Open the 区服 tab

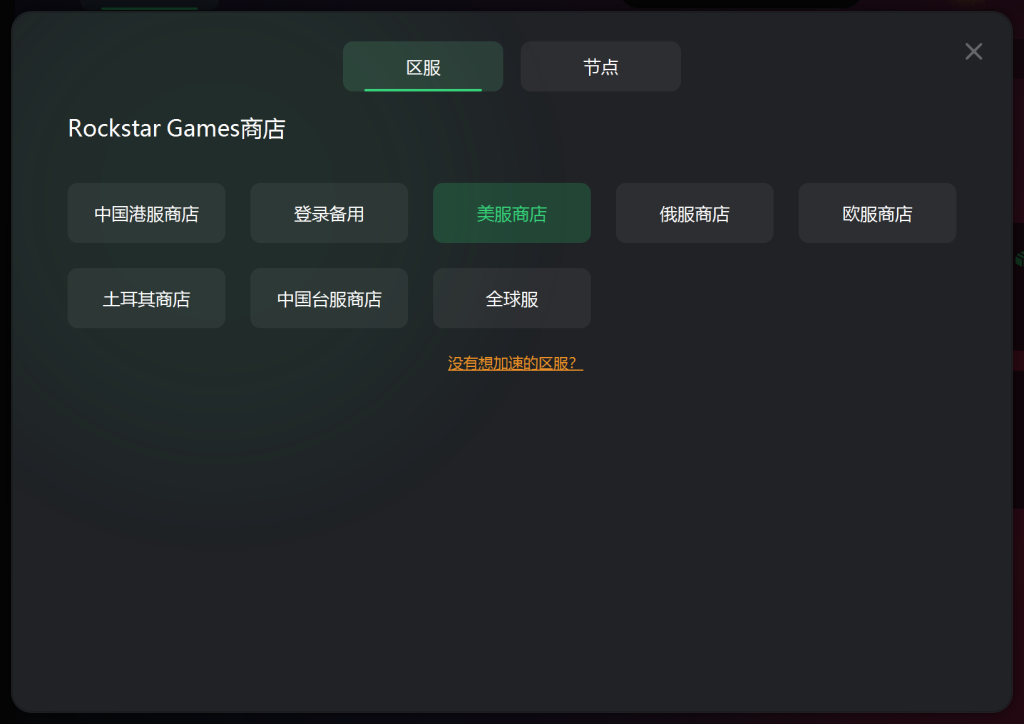pos(423,67)
